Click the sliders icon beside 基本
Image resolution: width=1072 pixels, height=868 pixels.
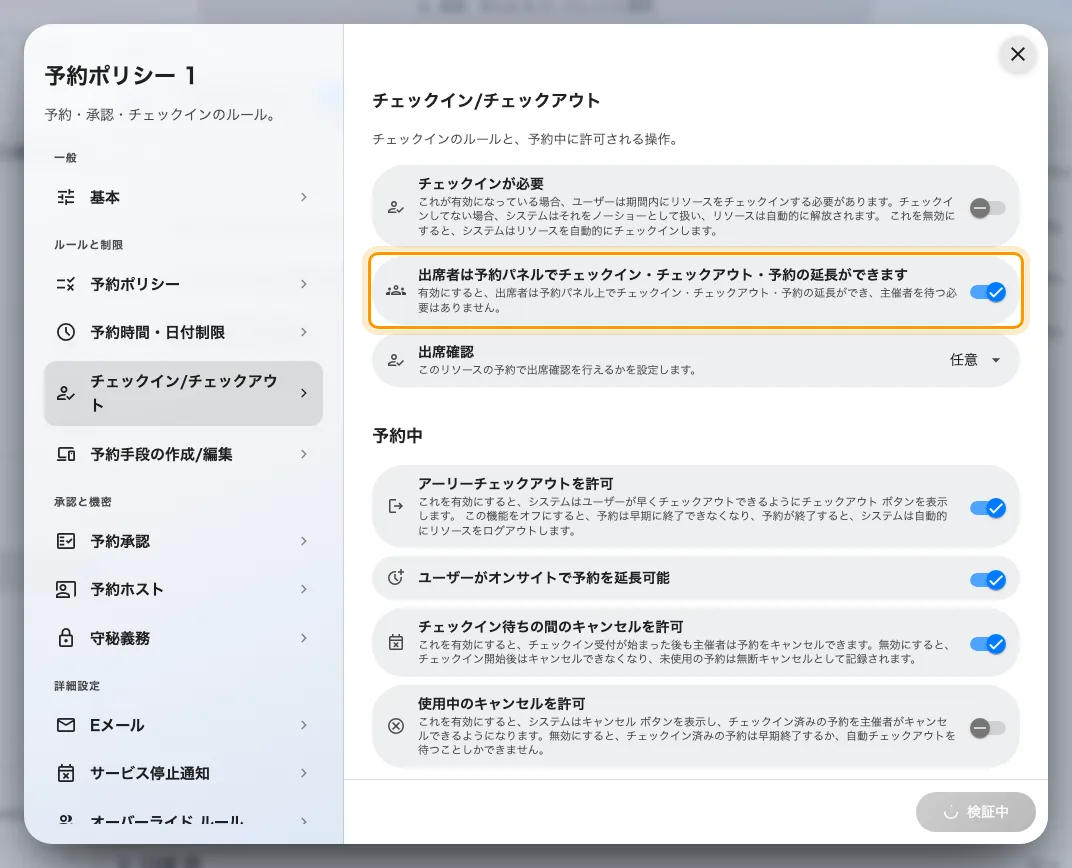pyautogui.click(x=66, y=198)
